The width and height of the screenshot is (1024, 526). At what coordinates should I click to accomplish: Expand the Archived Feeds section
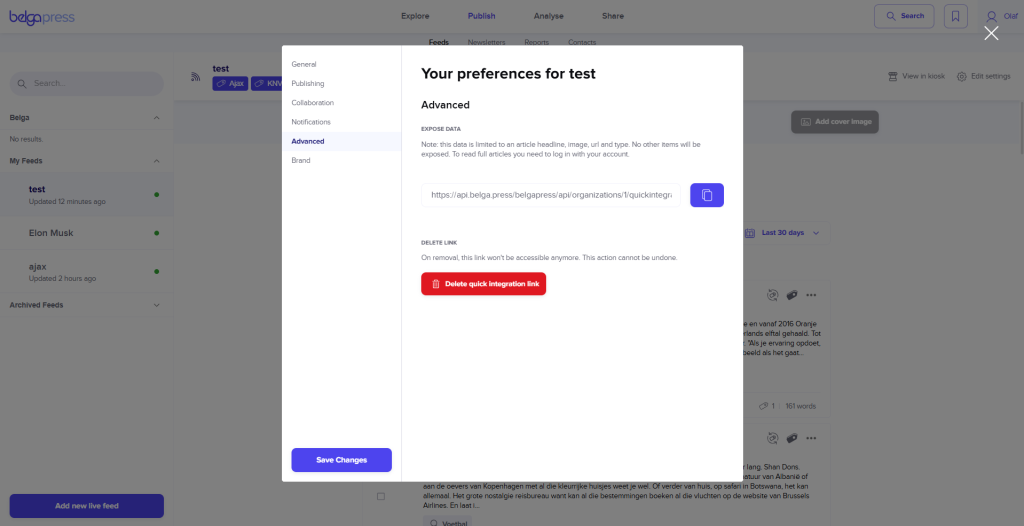point(156,305)
